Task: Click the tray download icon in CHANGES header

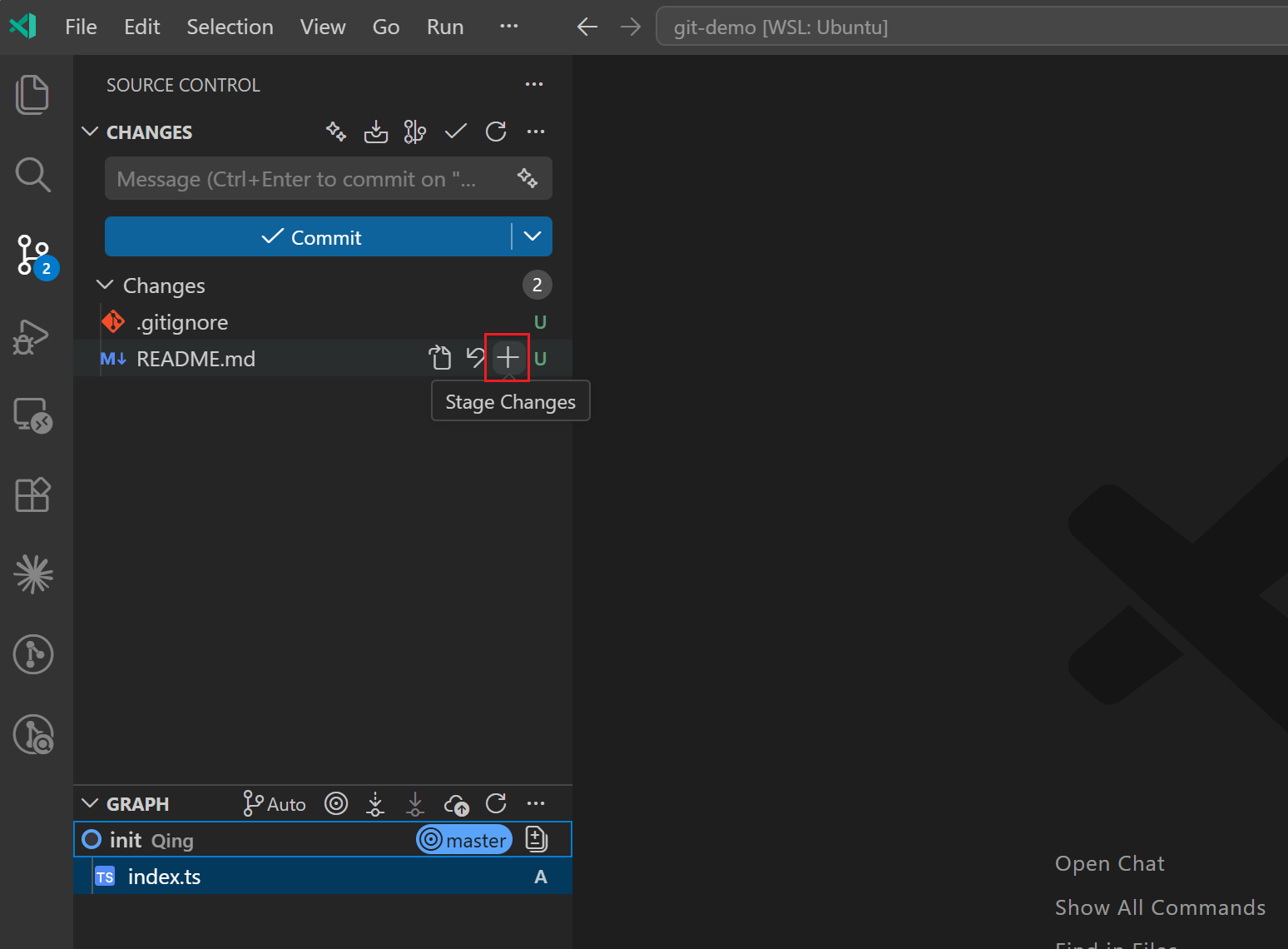Action: [376, 132]
